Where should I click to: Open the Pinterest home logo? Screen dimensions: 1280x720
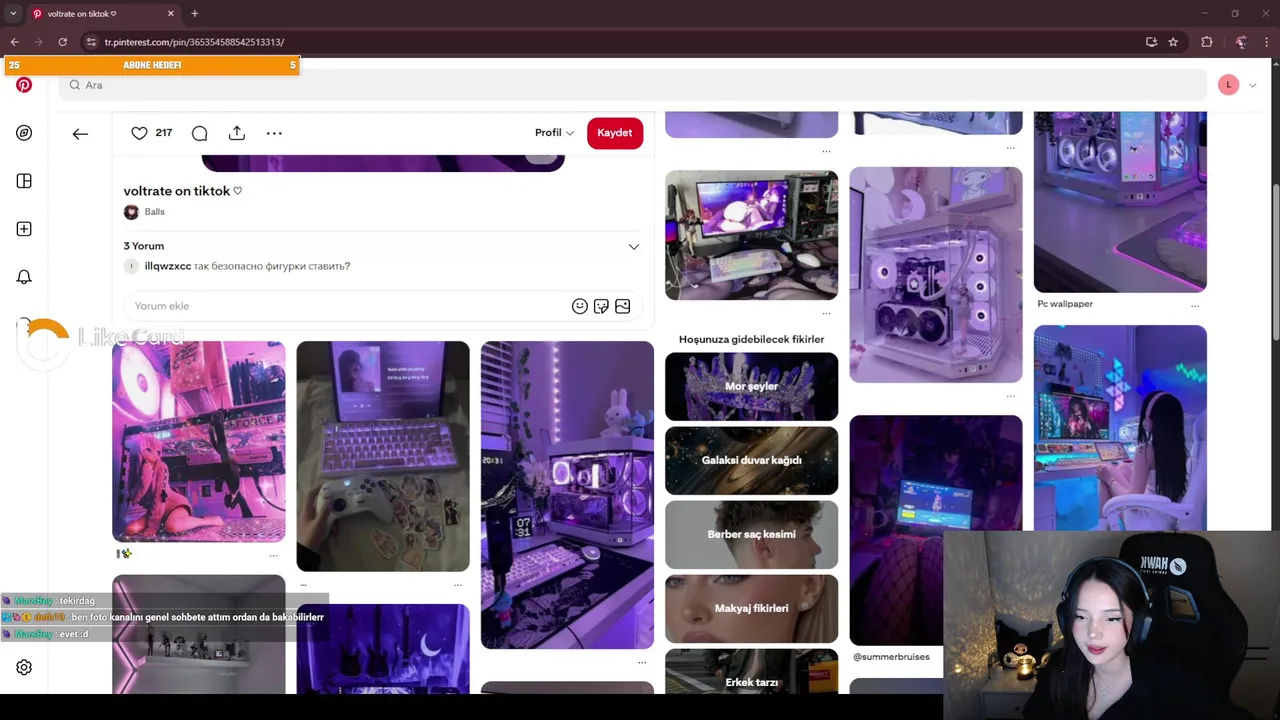click(24, 85)
